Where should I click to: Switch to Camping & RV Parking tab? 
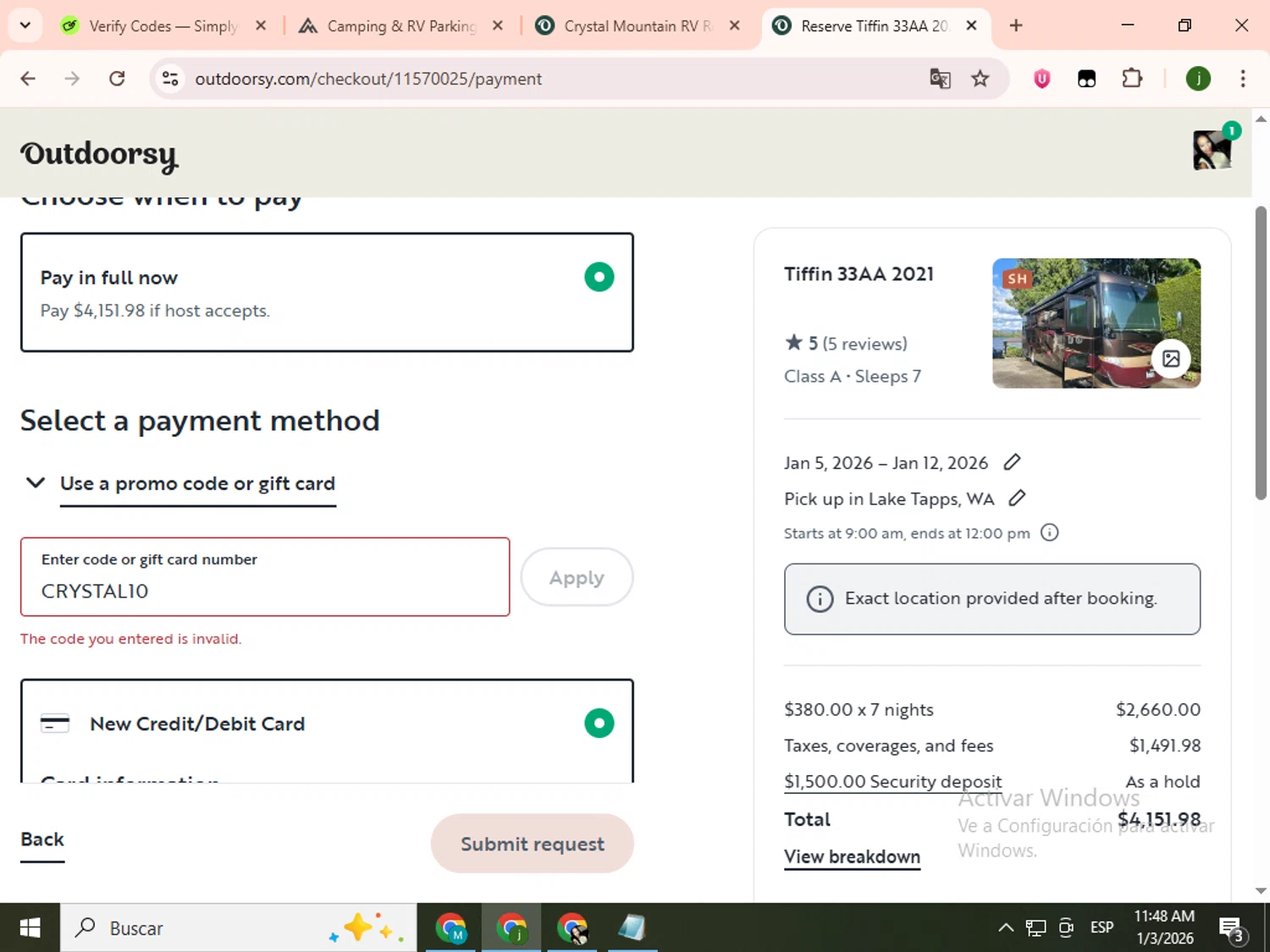click(400, 26)
